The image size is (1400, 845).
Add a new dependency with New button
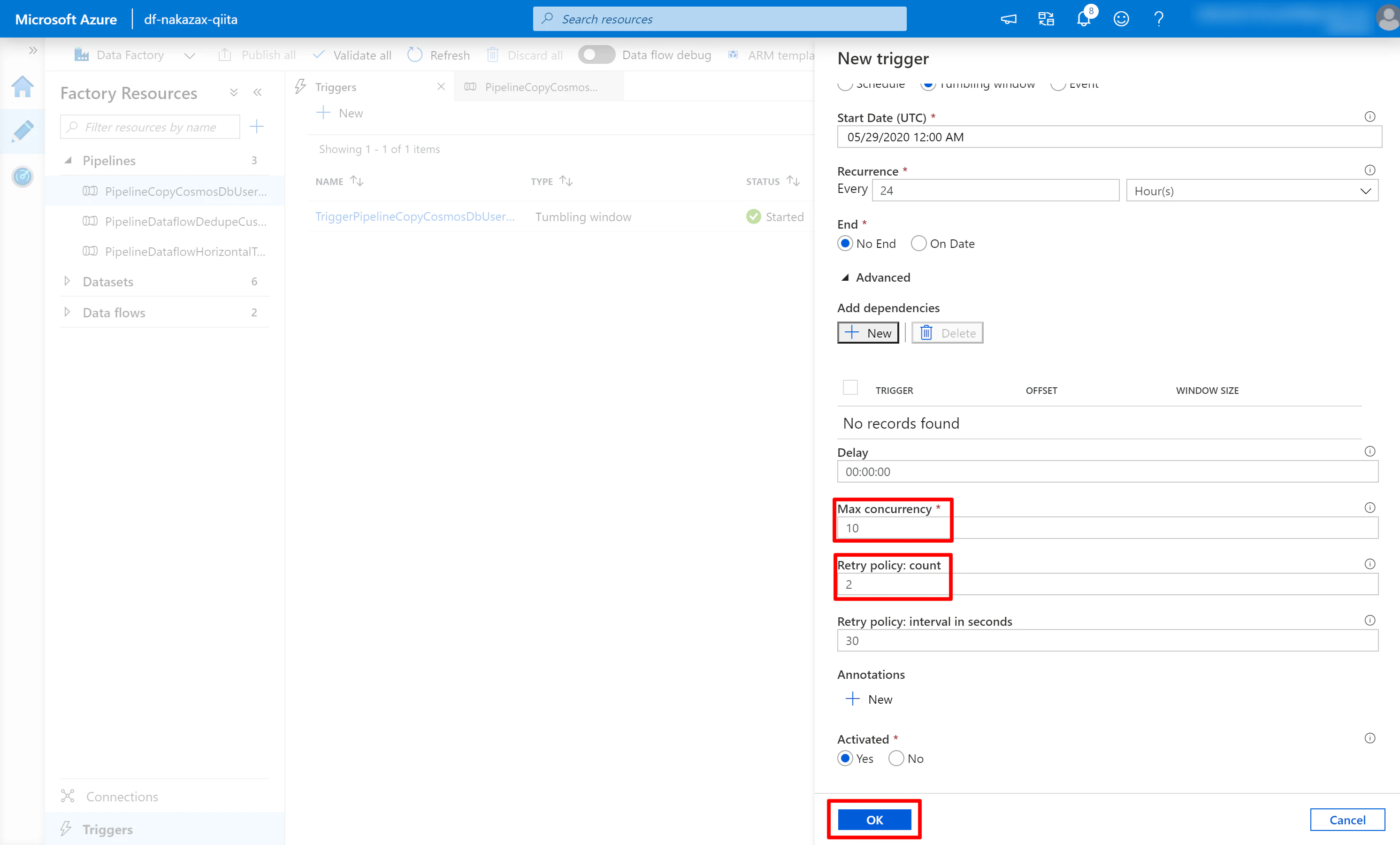[x=868, y=332]
